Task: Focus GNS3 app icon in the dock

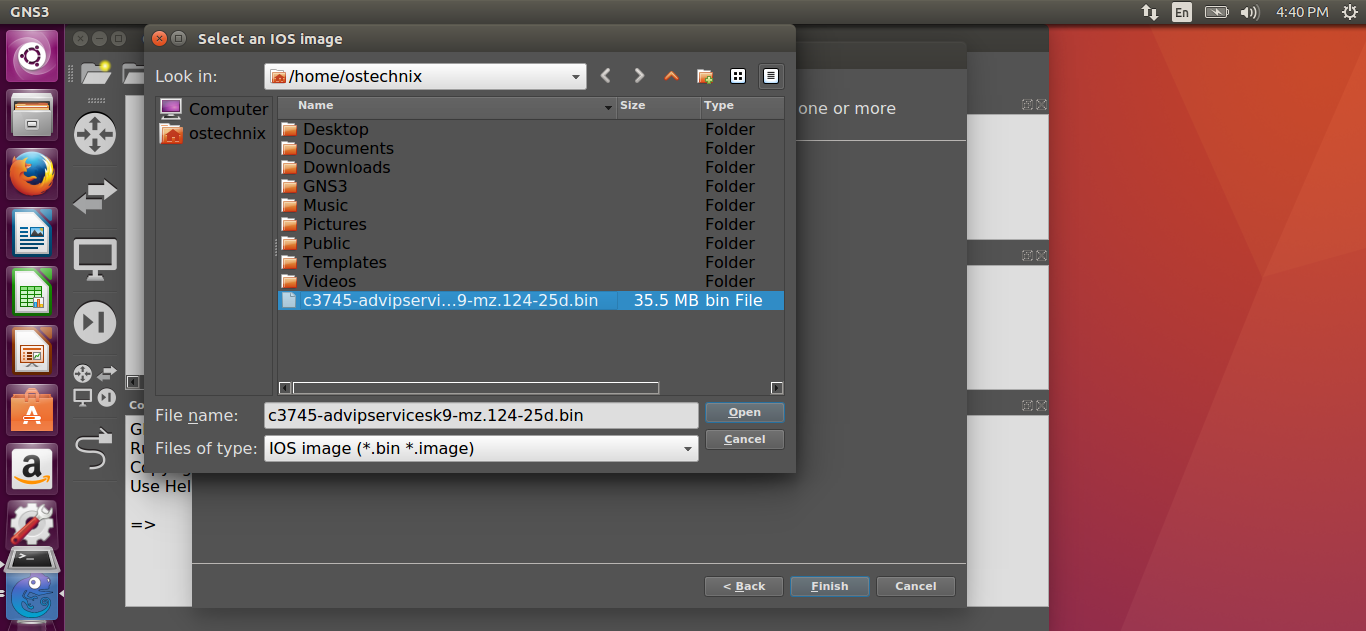Action: click(32, 595)
